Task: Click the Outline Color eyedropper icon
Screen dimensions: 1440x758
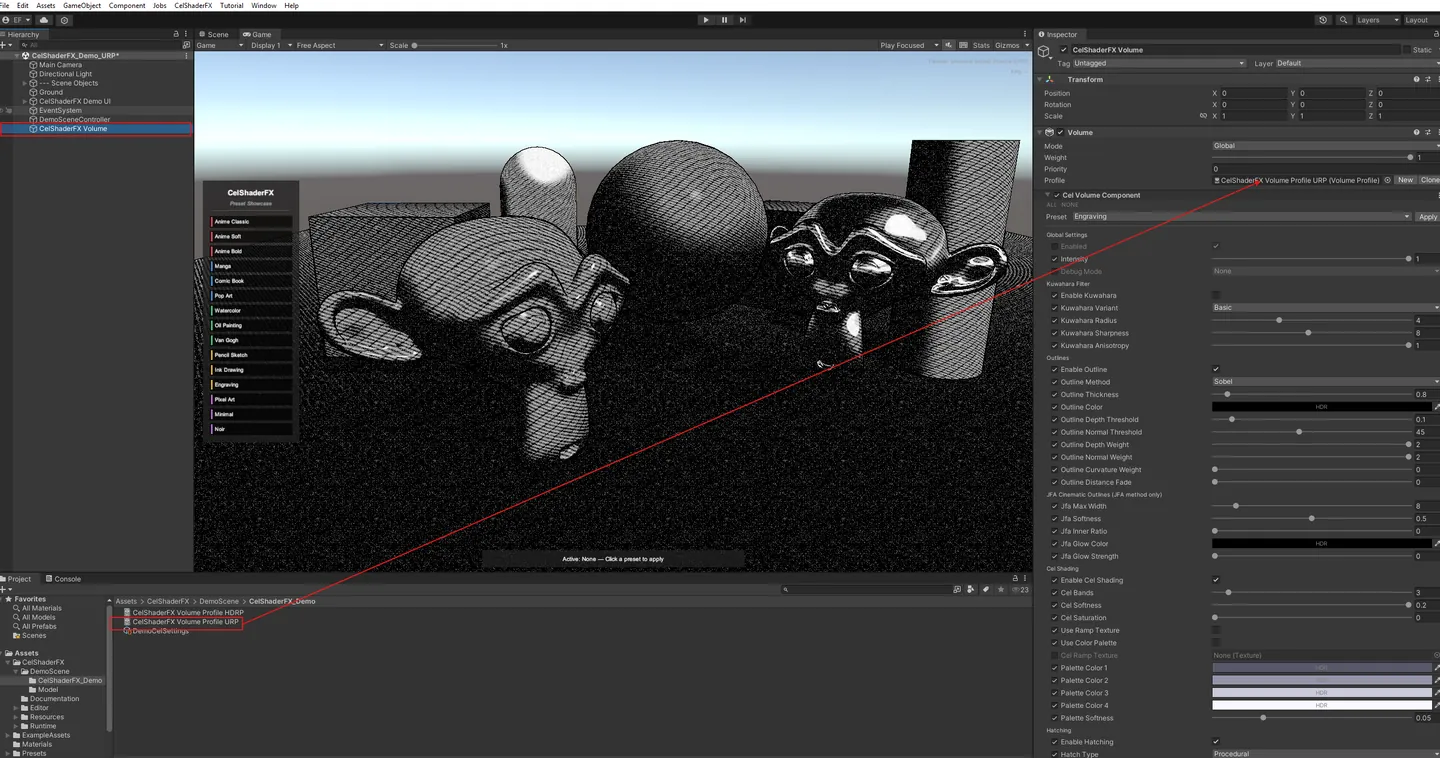Action: click(1437, 407)
